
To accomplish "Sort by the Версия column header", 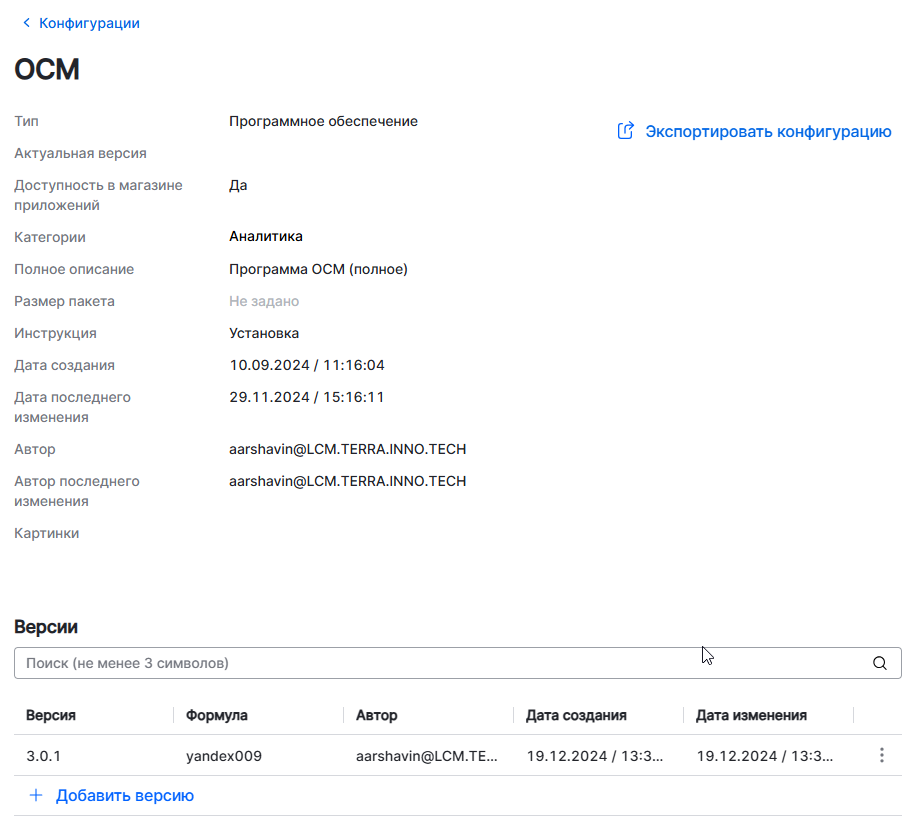I will 51,715.
